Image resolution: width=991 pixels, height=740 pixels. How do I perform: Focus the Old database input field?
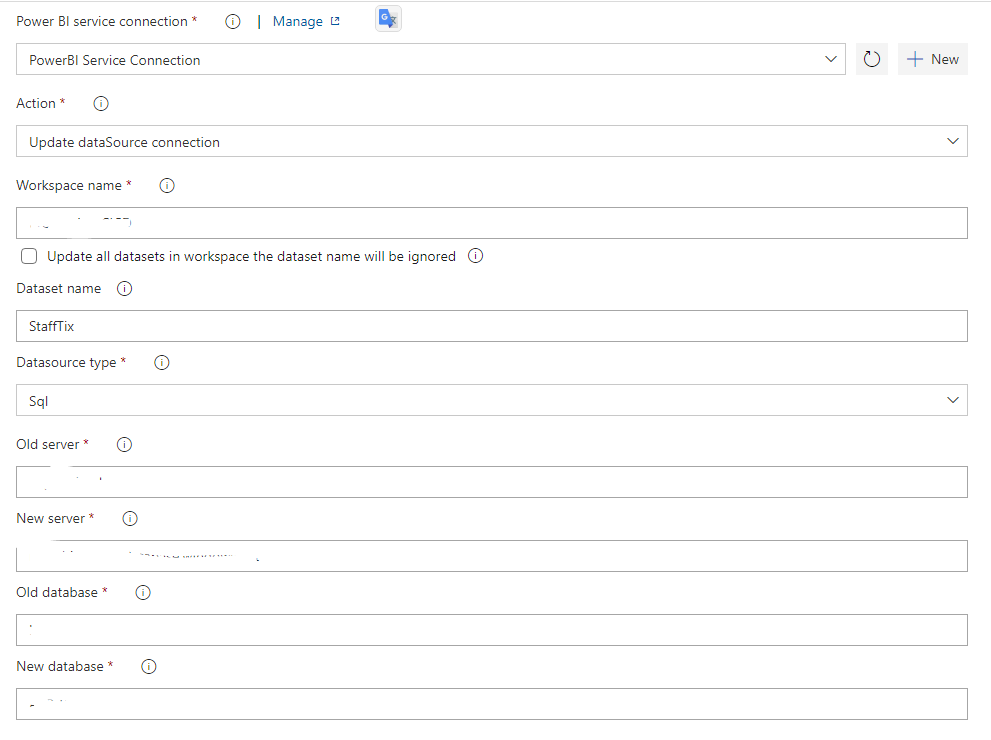(x=492, y=630)
